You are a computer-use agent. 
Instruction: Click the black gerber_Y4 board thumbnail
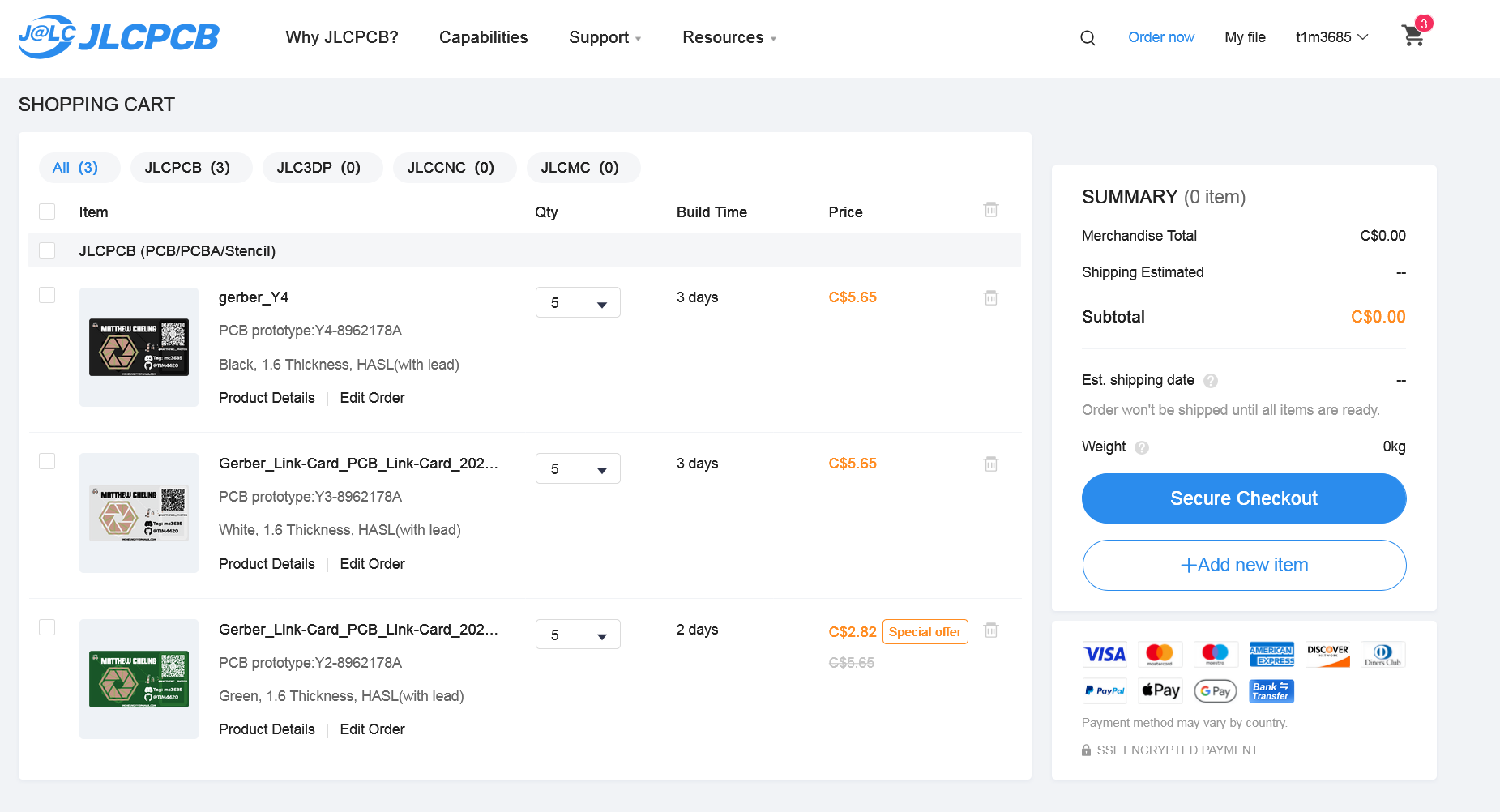coord(139,347)
